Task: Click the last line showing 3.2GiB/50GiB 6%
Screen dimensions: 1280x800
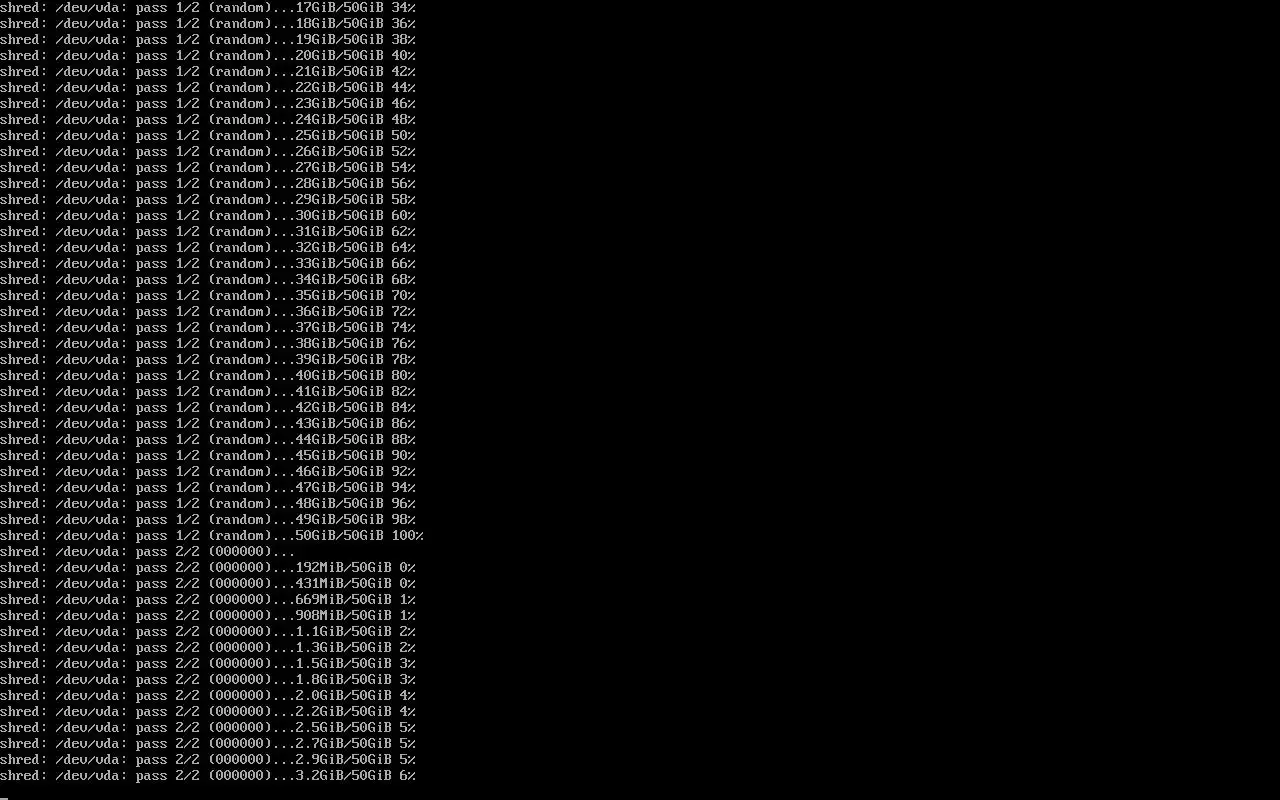Action: pos(208,775)
